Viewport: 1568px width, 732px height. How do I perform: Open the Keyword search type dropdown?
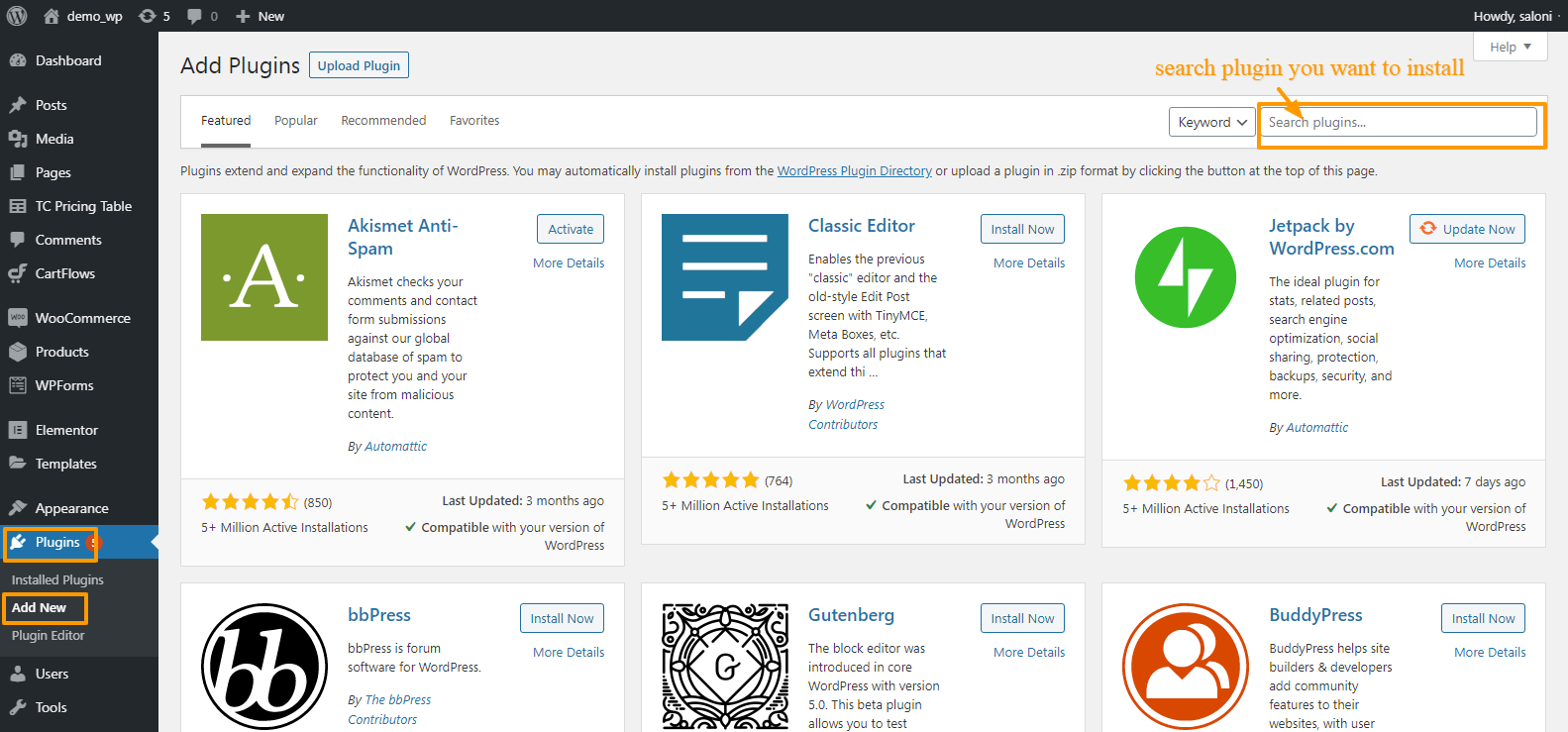coord(1212,122)
